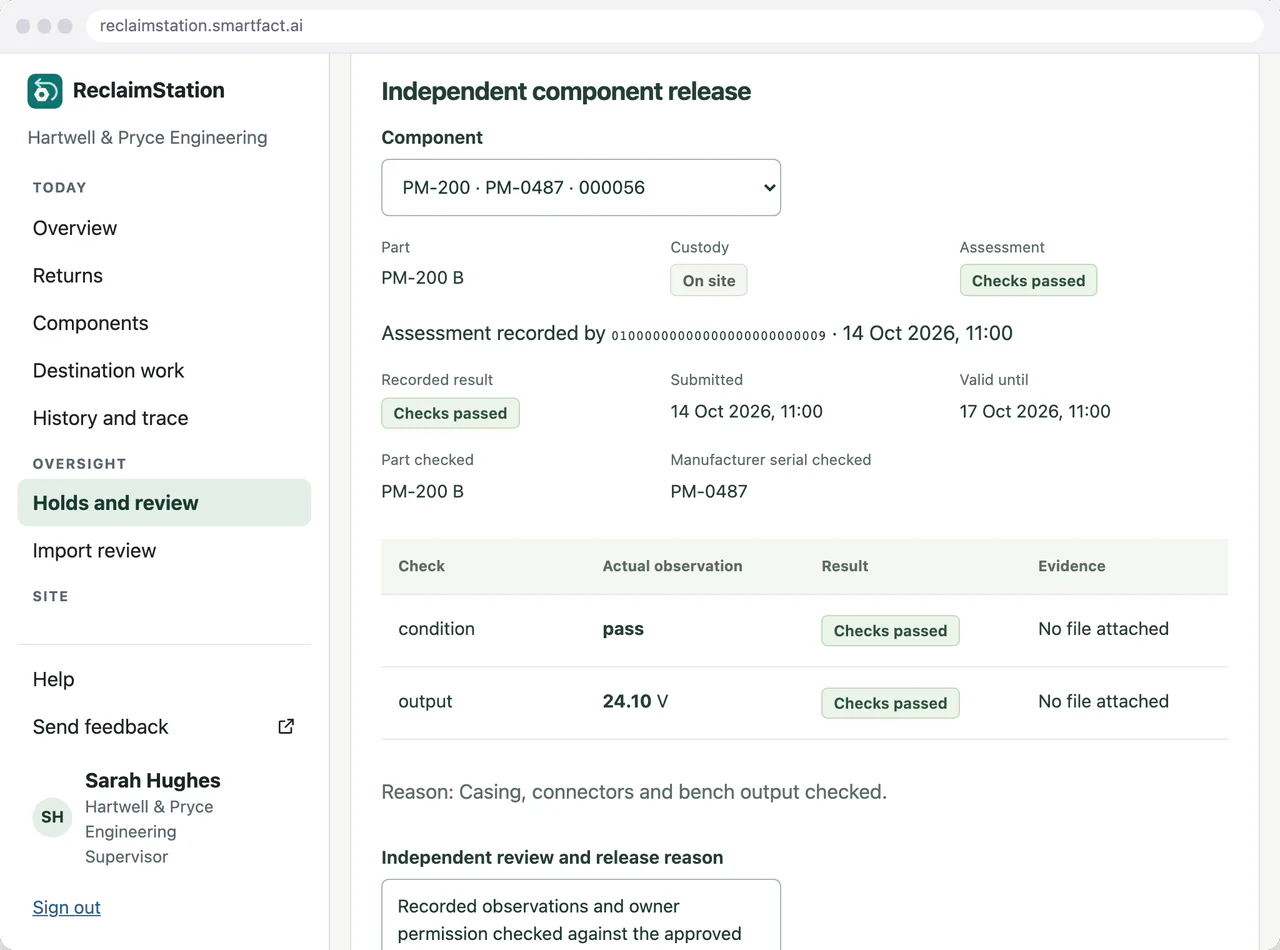Click the Part checked value PM-200 B

(423, 491)
